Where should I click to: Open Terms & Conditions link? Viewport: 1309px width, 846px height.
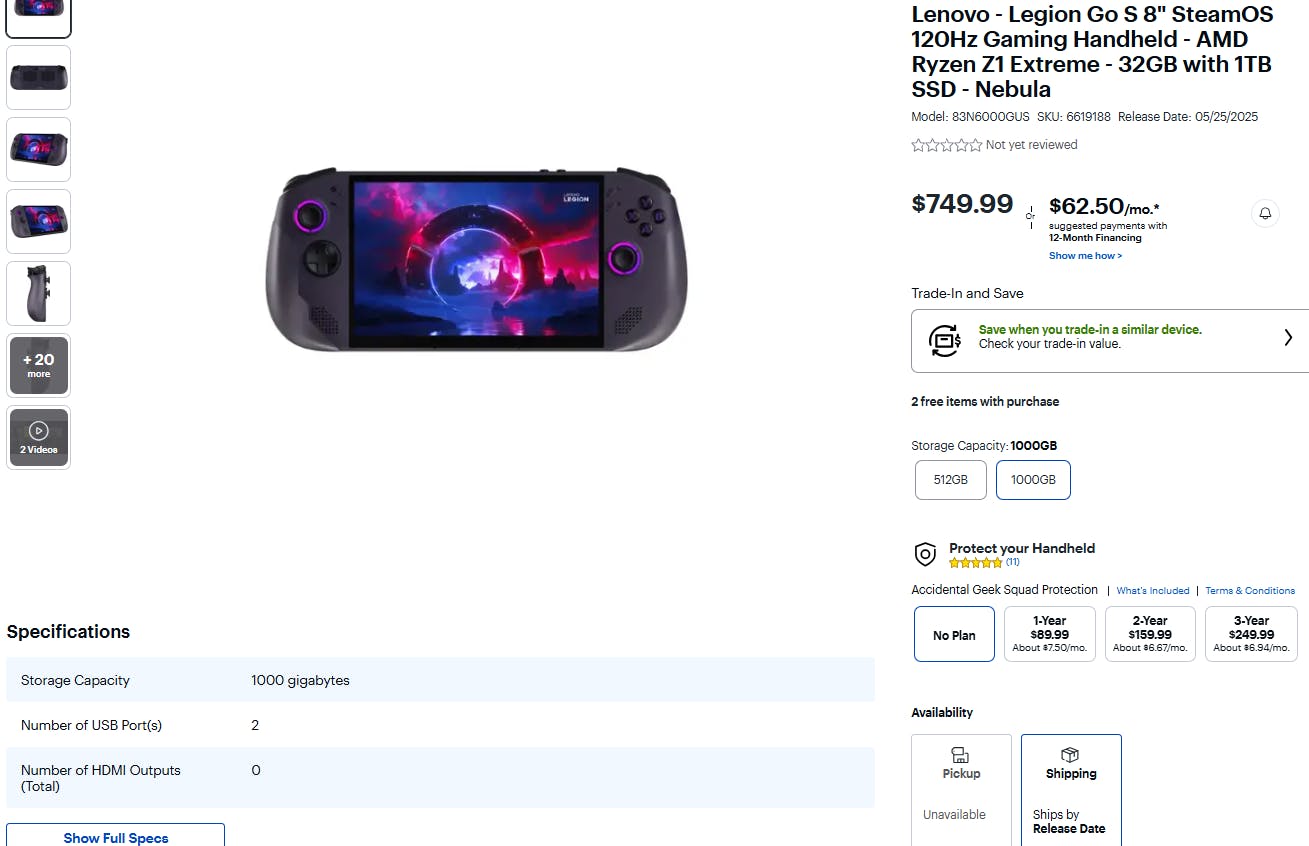click(x=1250, y=591)
